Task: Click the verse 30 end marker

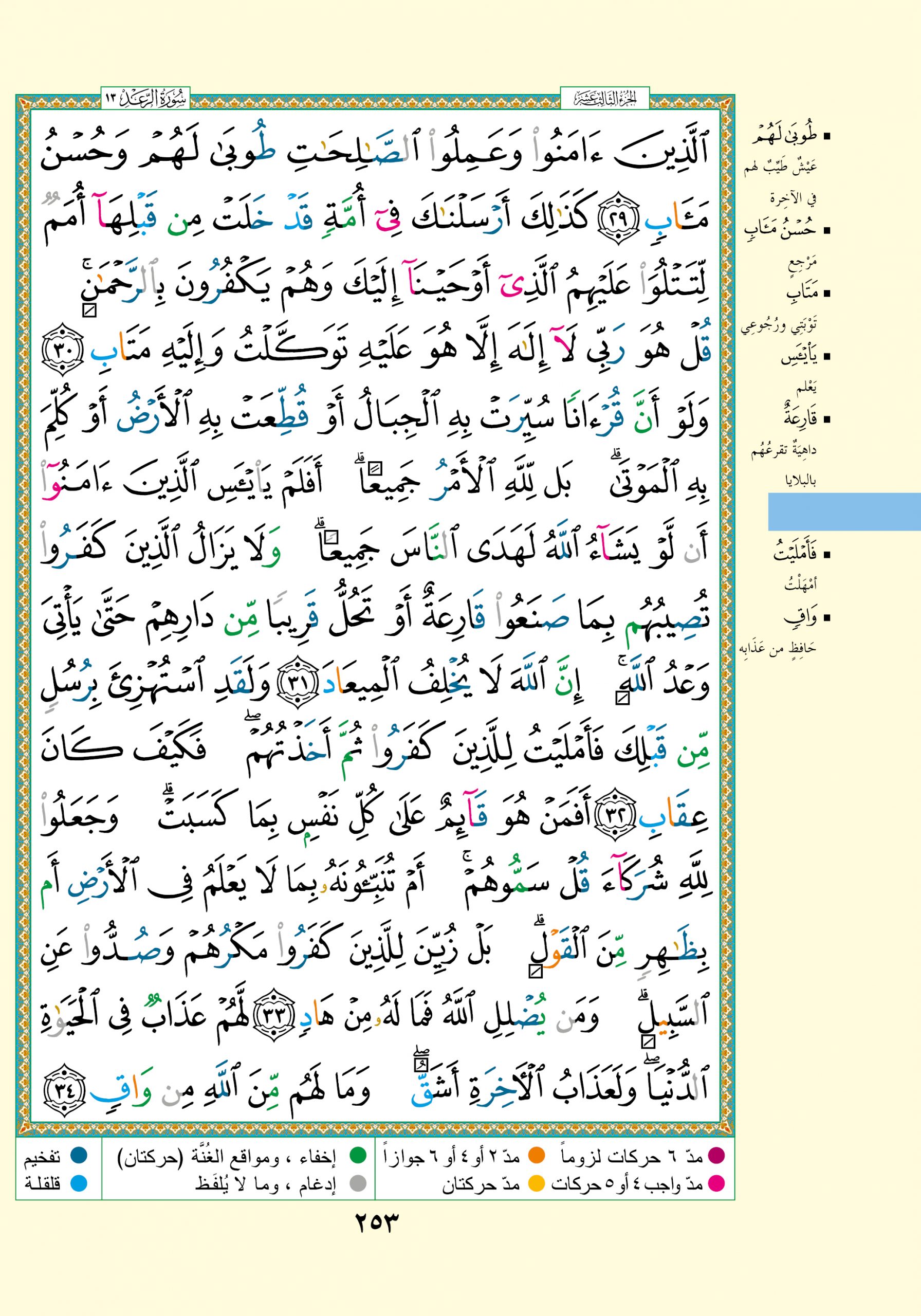Action: (x=64, y=349)
